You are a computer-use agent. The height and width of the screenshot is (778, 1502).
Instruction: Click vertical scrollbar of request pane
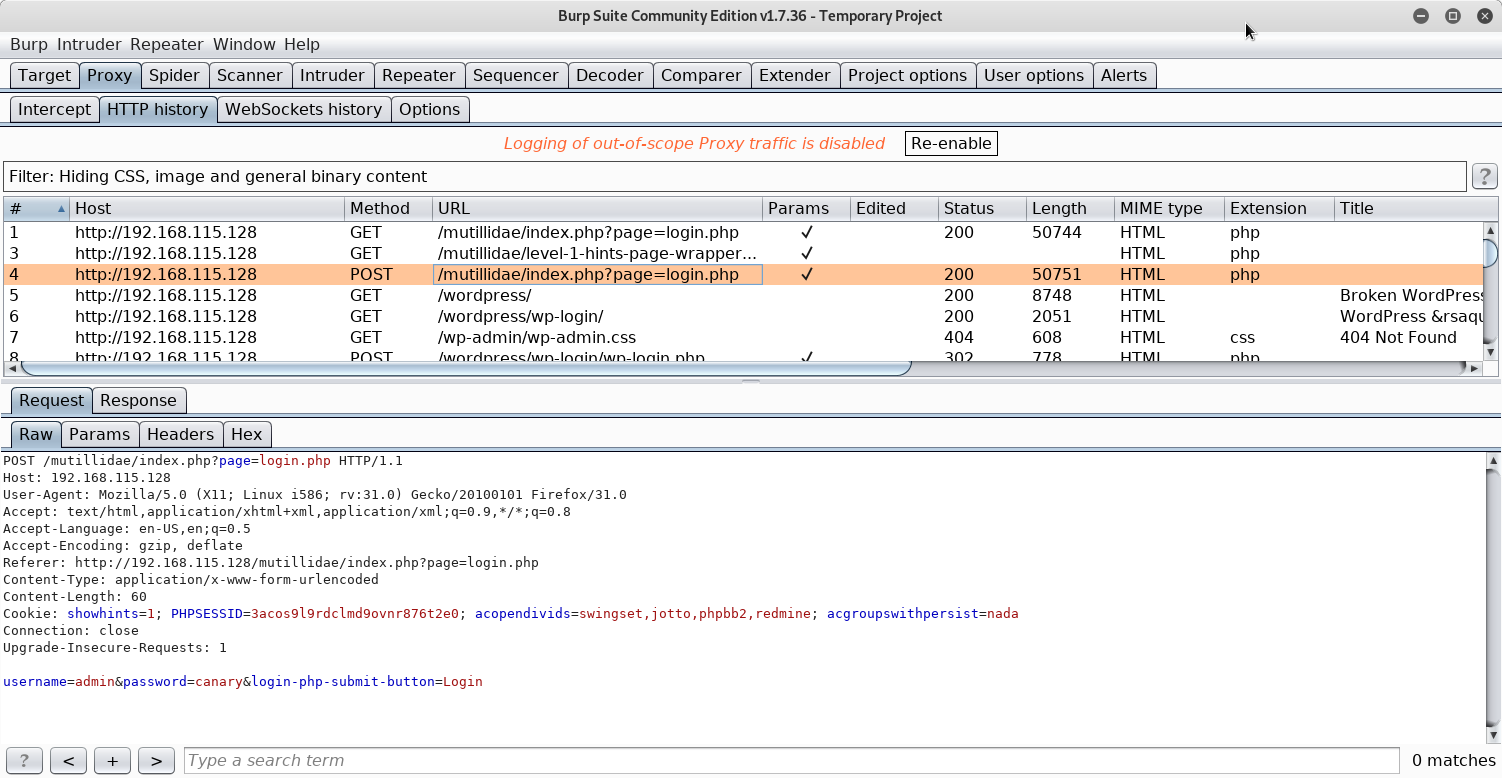click(1493, 598)
